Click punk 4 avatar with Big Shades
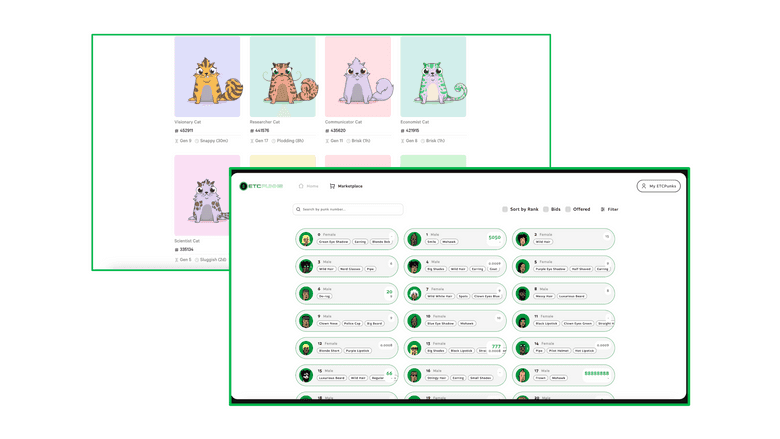The height and width of the screenshot is (439, 780). click(414, 266)
